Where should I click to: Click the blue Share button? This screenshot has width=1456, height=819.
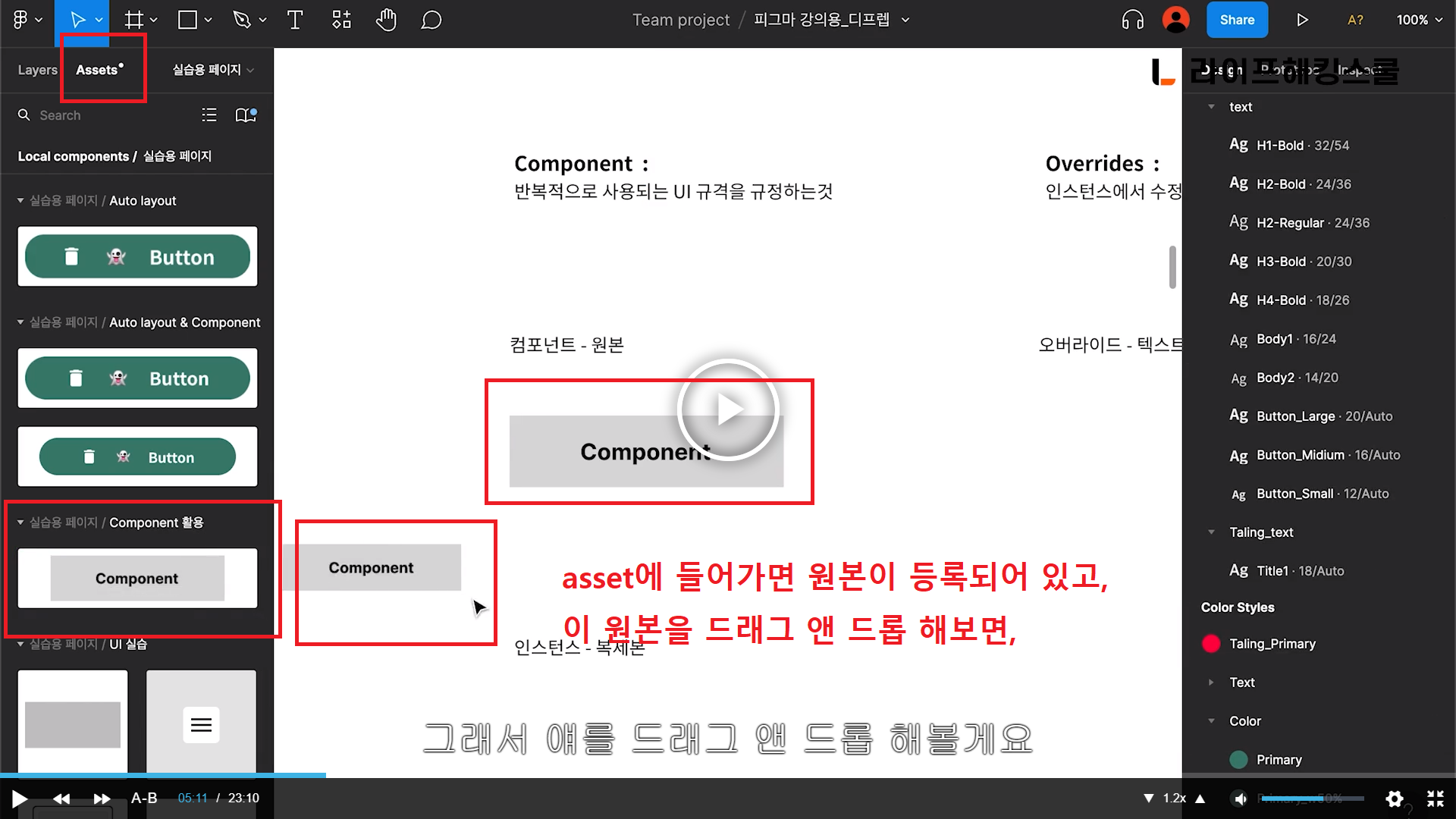pyautogui.click(x=1236, y=20)
